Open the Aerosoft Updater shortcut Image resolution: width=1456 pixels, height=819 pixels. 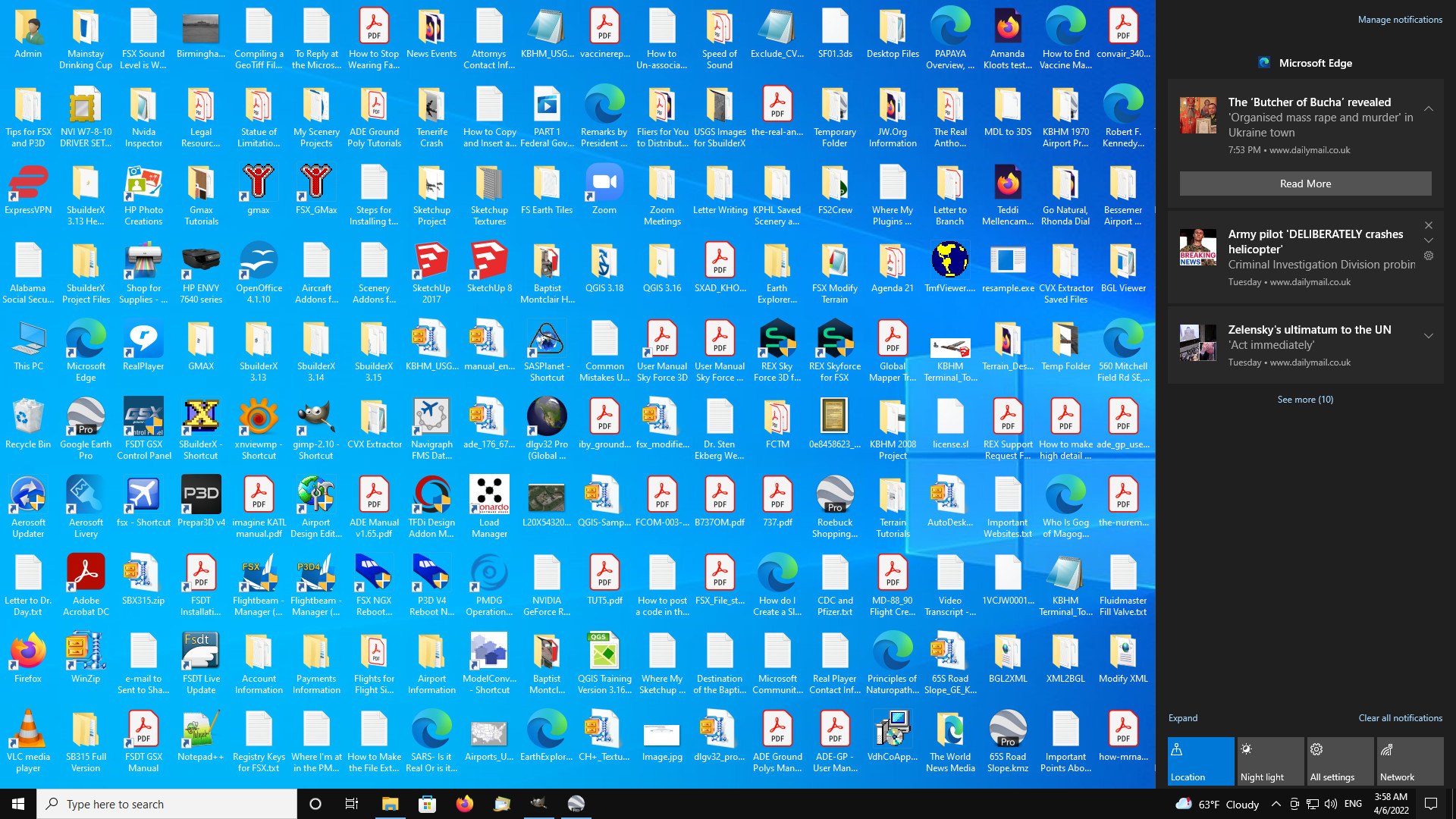pyautogui.click(x=28, y=506)
